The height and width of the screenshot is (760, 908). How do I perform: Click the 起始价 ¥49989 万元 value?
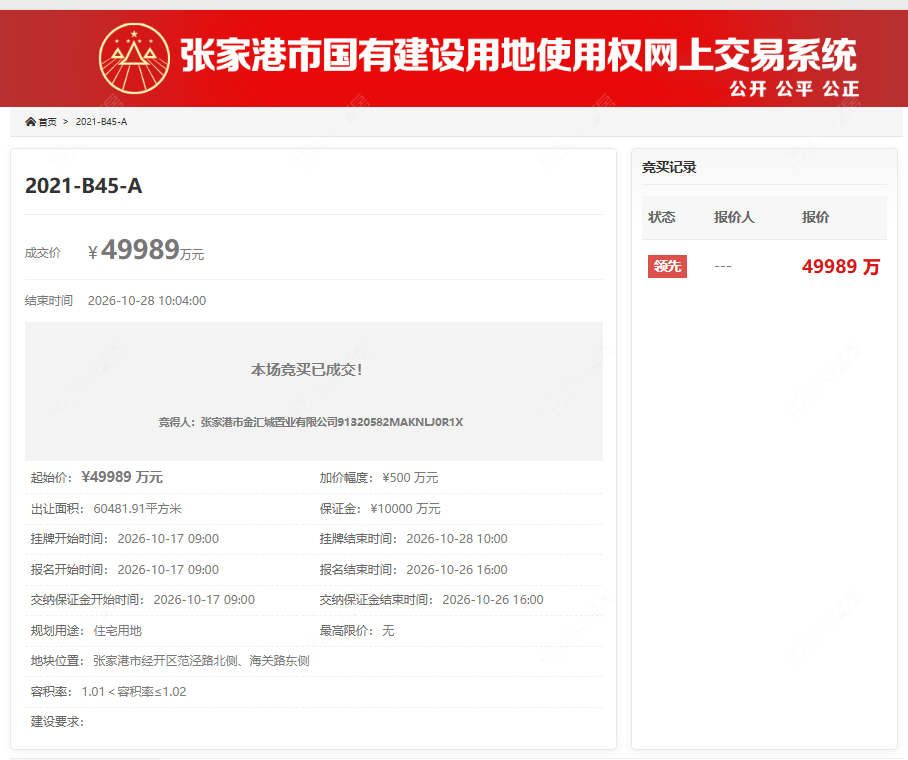(122, 477)
